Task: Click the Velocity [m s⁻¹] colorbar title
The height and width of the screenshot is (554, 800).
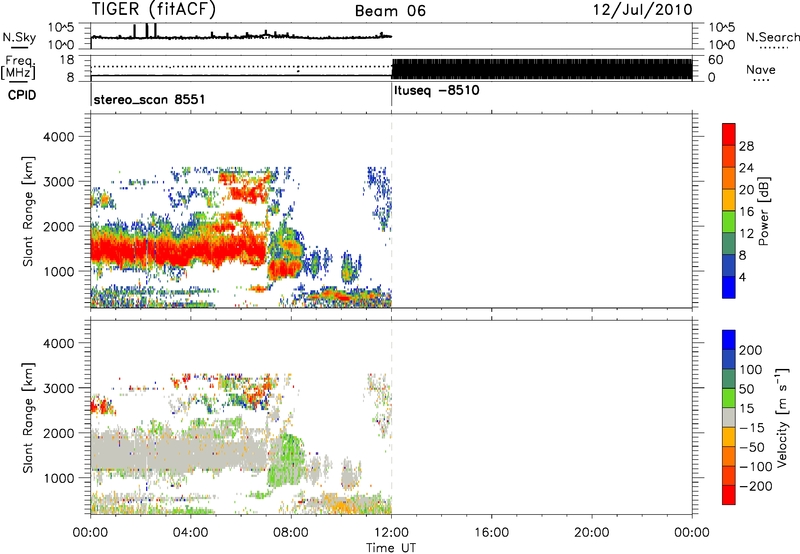Action: pyautogui.click(x=782, y=417)
